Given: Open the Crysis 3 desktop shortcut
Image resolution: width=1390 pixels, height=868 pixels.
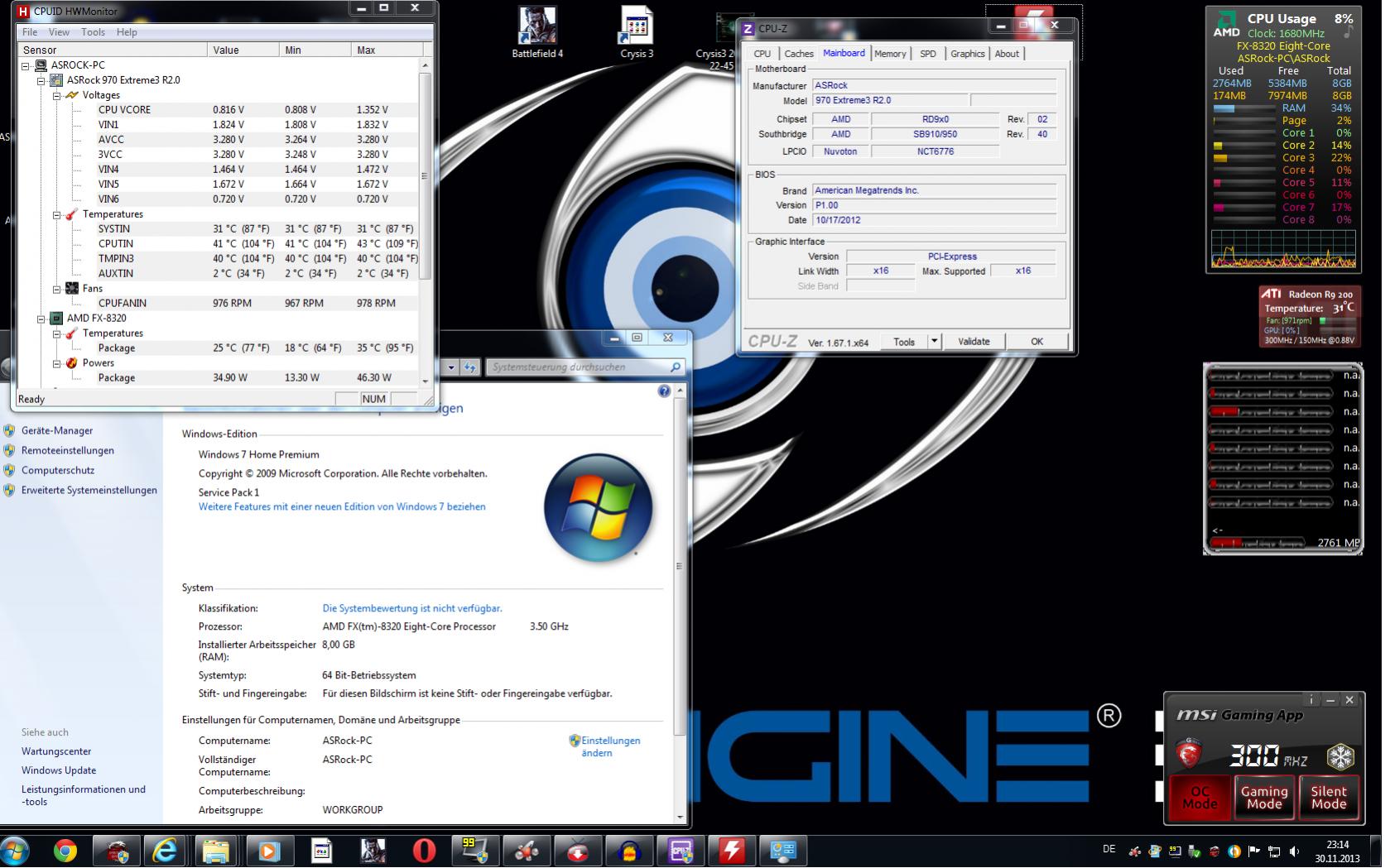Looking at the screenshot, I should (x=637, y=33).
